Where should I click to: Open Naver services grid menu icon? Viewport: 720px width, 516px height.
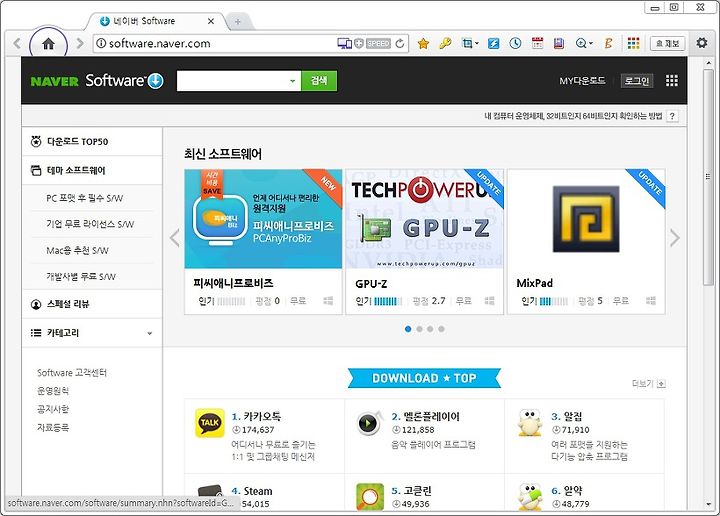[x=671, y=81]
